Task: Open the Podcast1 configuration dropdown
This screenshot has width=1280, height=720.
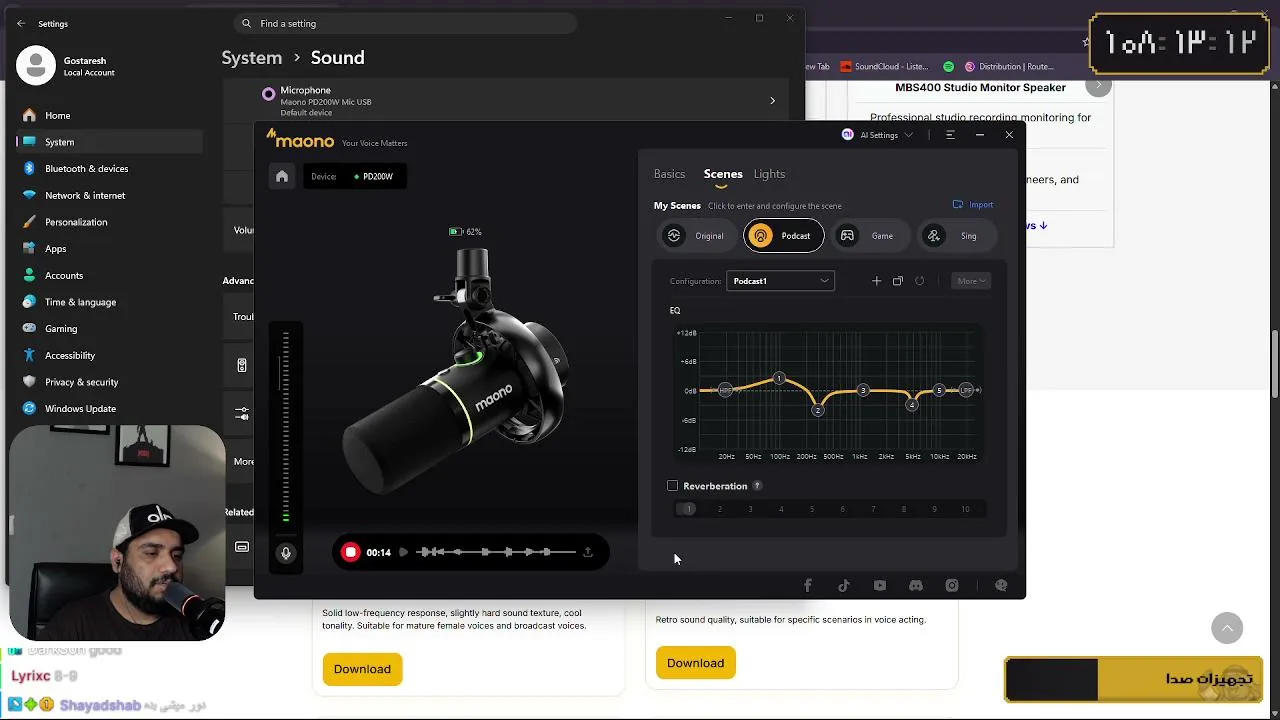Action: click(x=780, y=281)
